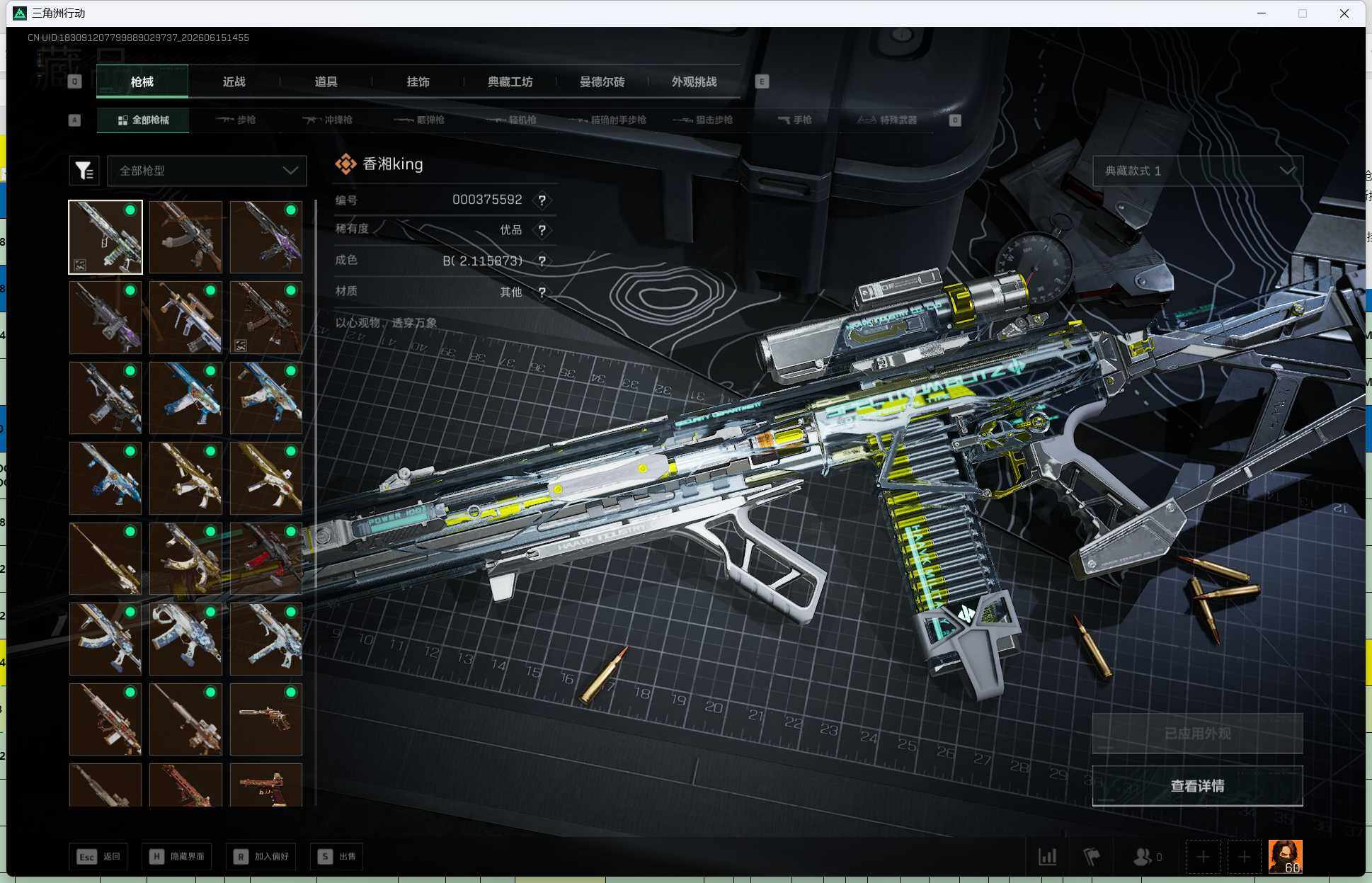The image size is (1372, 883).
Task: Select the 全部枪械 category
Action: [x=143, y=120]
